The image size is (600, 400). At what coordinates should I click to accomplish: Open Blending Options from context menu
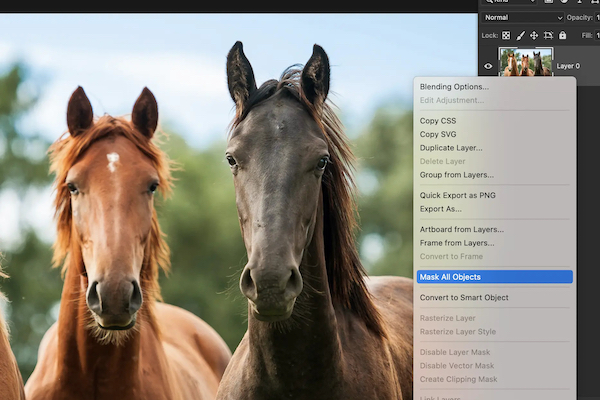(454, 87)
